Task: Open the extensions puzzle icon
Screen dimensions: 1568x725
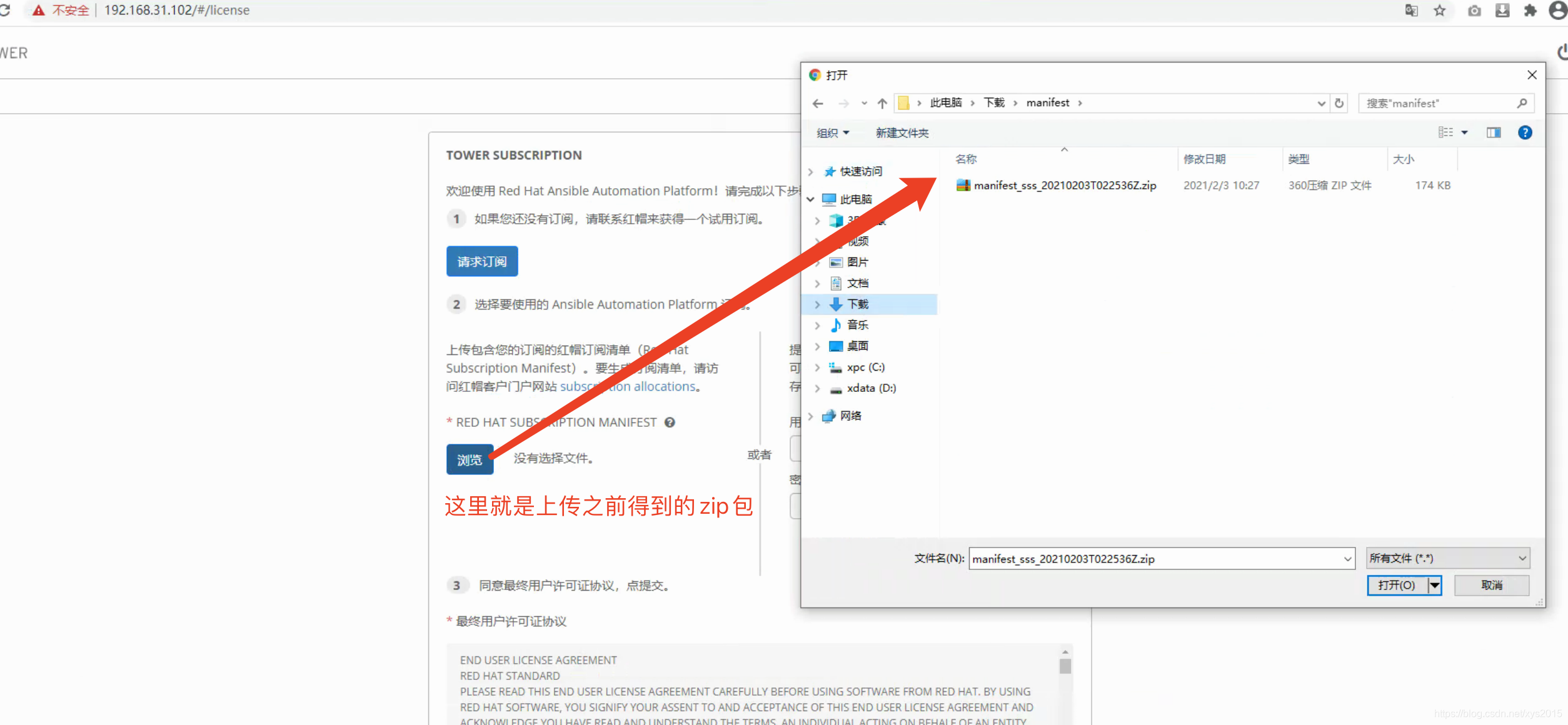Action: point(1530,11)
